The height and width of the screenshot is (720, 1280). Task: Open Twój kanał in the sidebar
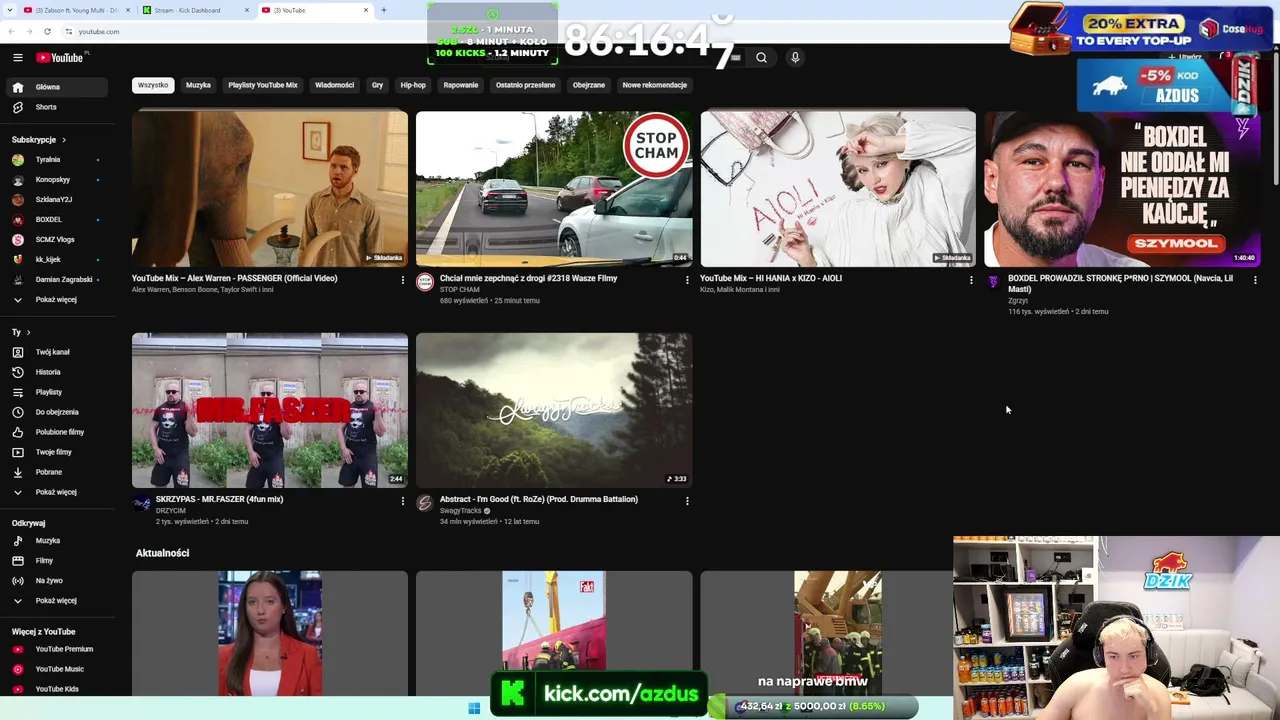pos(56,352)
